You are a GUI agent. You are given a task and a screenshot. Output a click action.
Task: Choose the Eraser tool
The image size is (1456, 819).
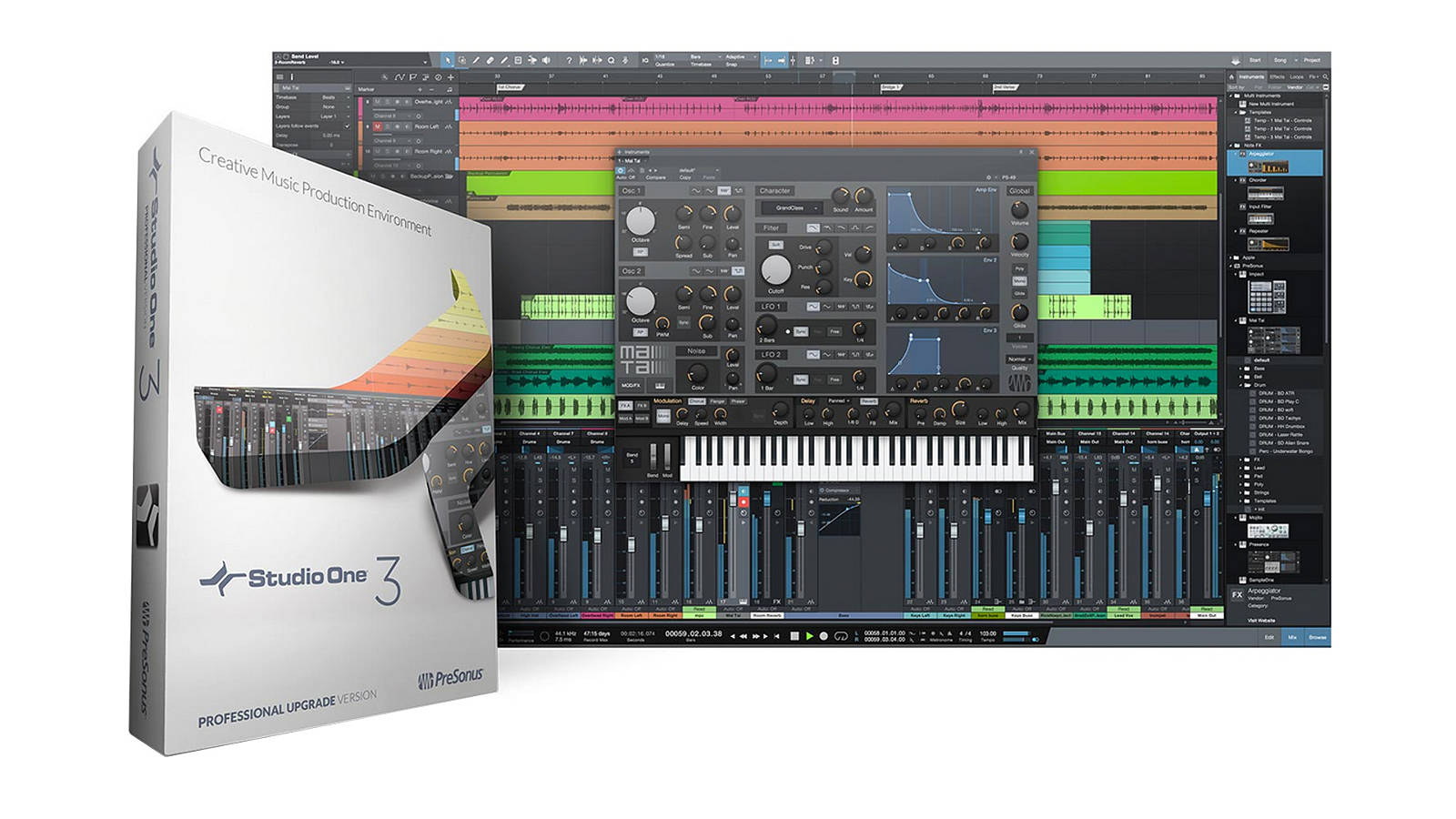point(490,60)
